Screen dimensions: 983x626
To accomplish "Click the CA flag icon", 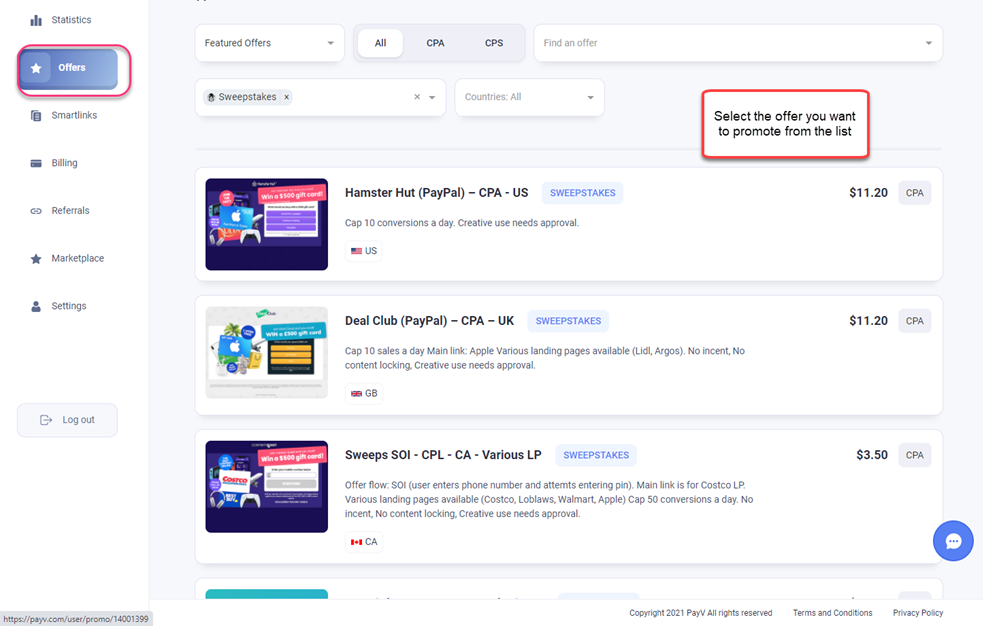I will click(356, 542).
